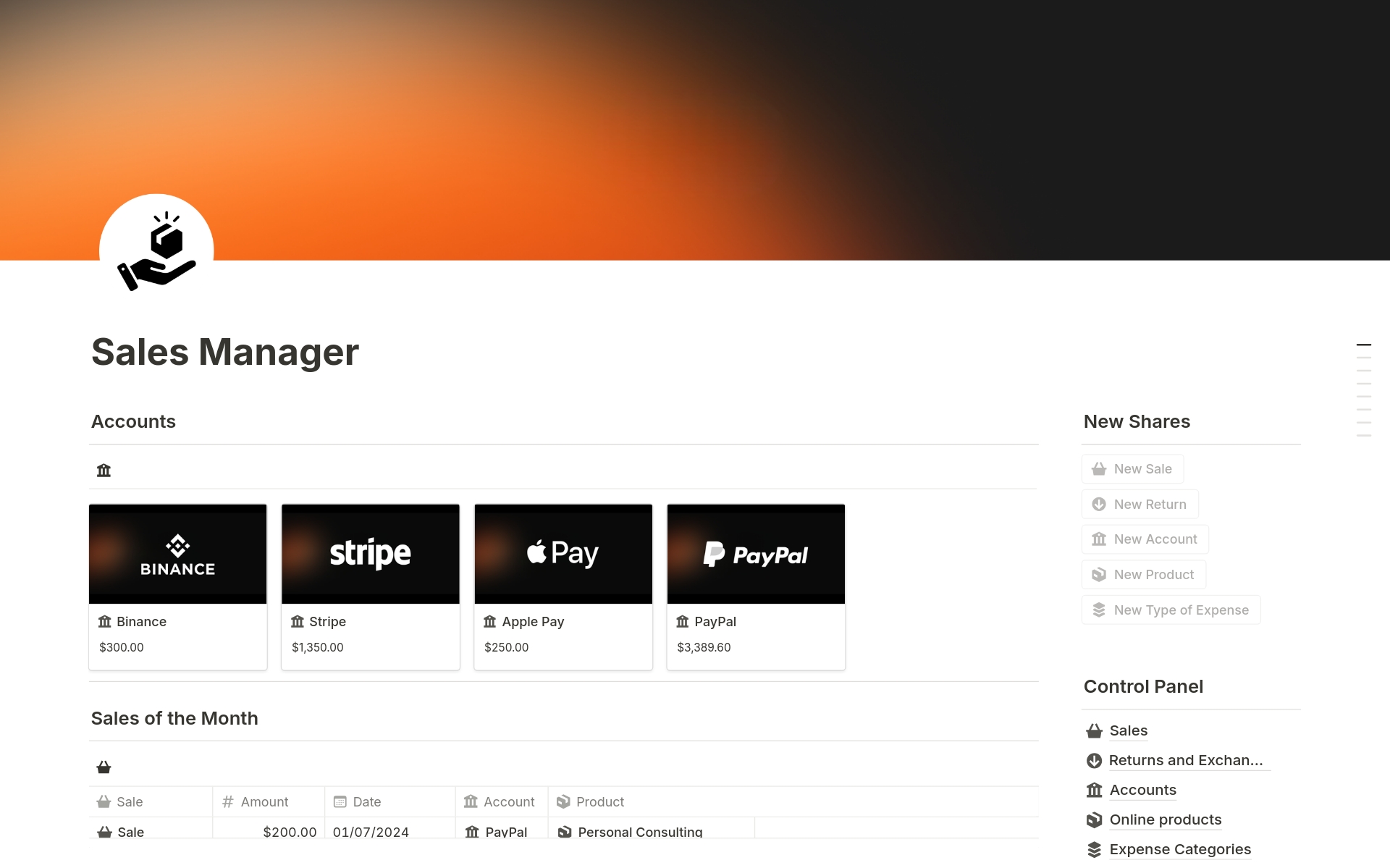Click the Amount column header
This screenshot has height=868, width=1390.
[264, 802]
